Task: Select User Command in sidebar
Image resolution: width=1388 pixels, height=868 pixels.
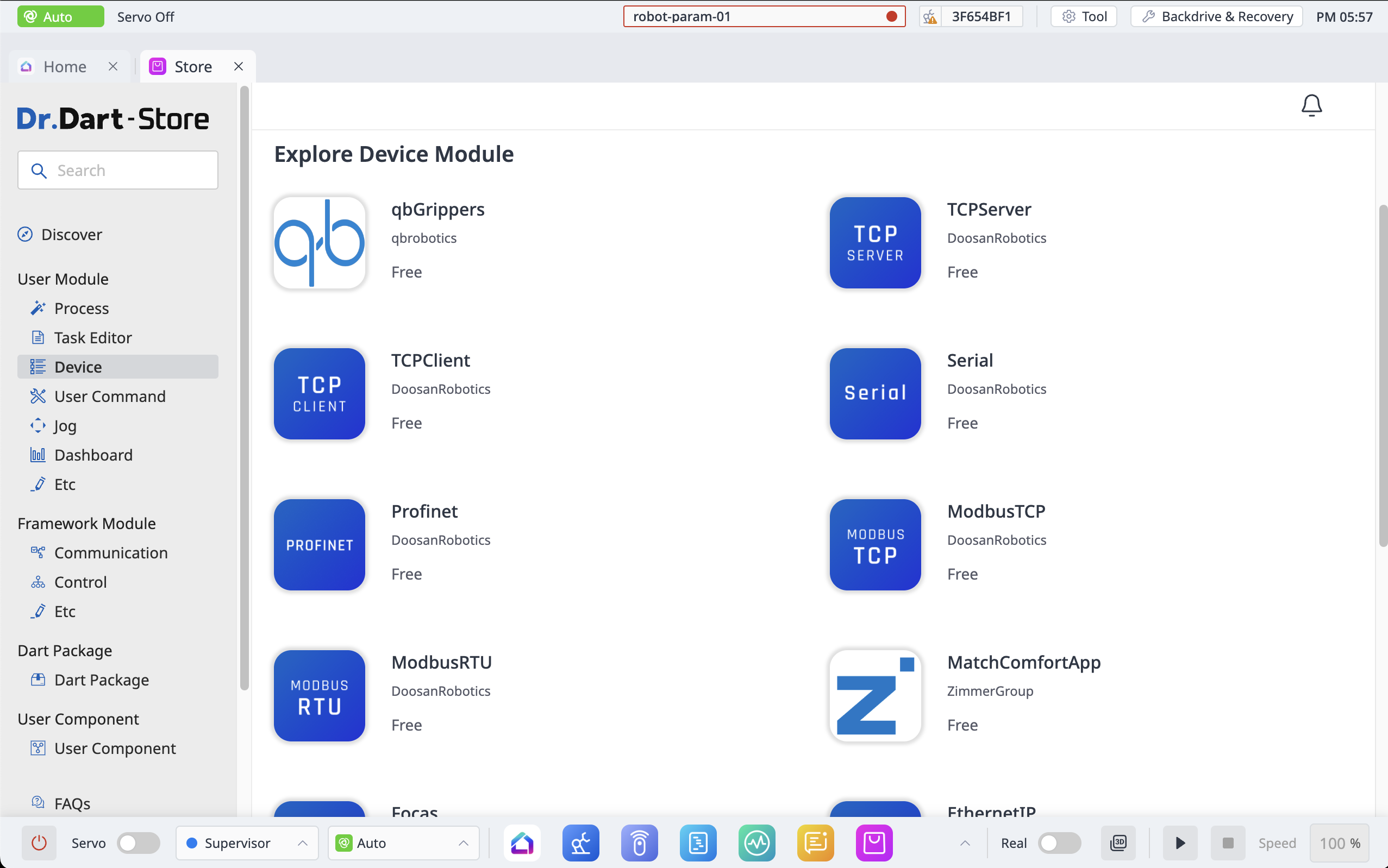Action: point(110,396)
